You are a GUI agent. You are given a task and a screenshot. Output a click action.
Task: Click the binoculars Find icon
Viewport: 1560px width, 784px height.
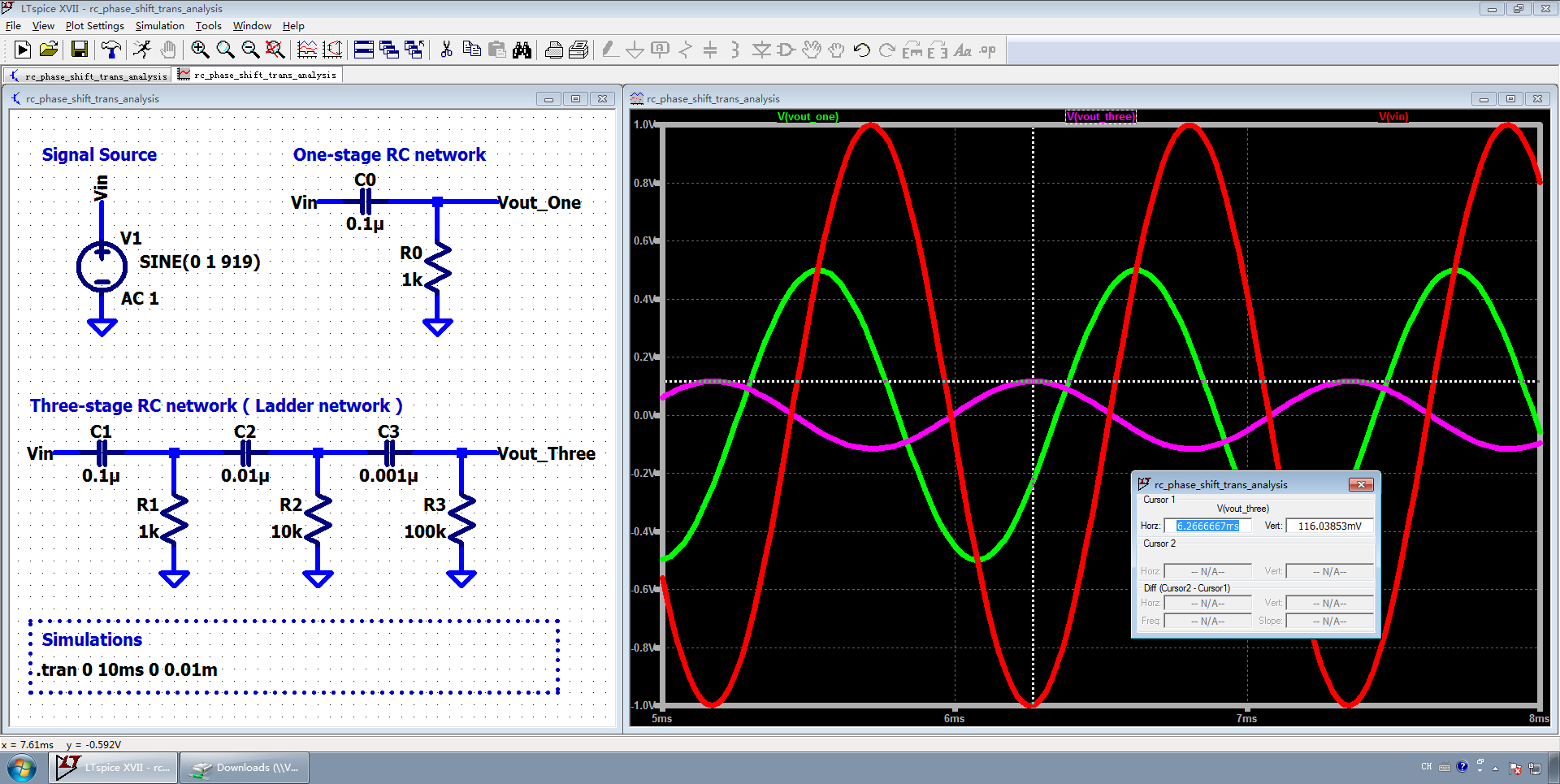point(522,50)
